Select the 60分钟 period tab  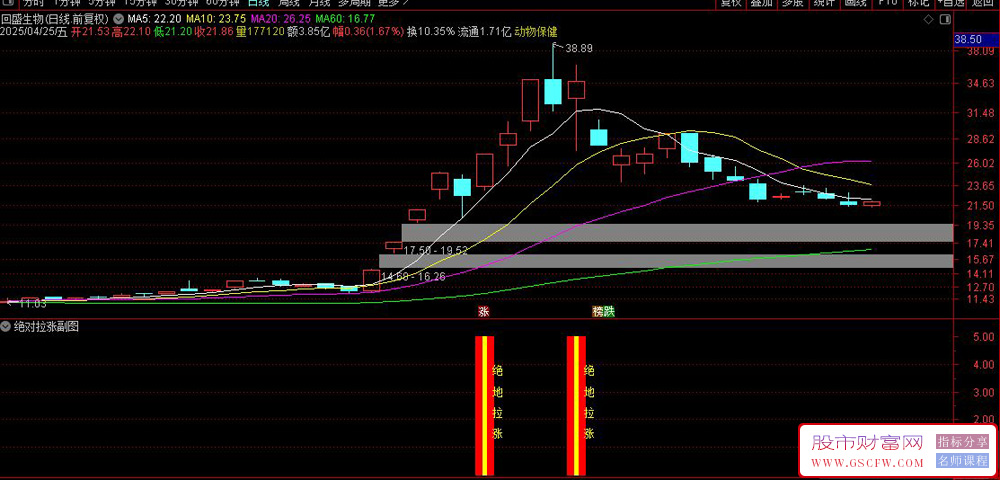click(x=222, y=3)
